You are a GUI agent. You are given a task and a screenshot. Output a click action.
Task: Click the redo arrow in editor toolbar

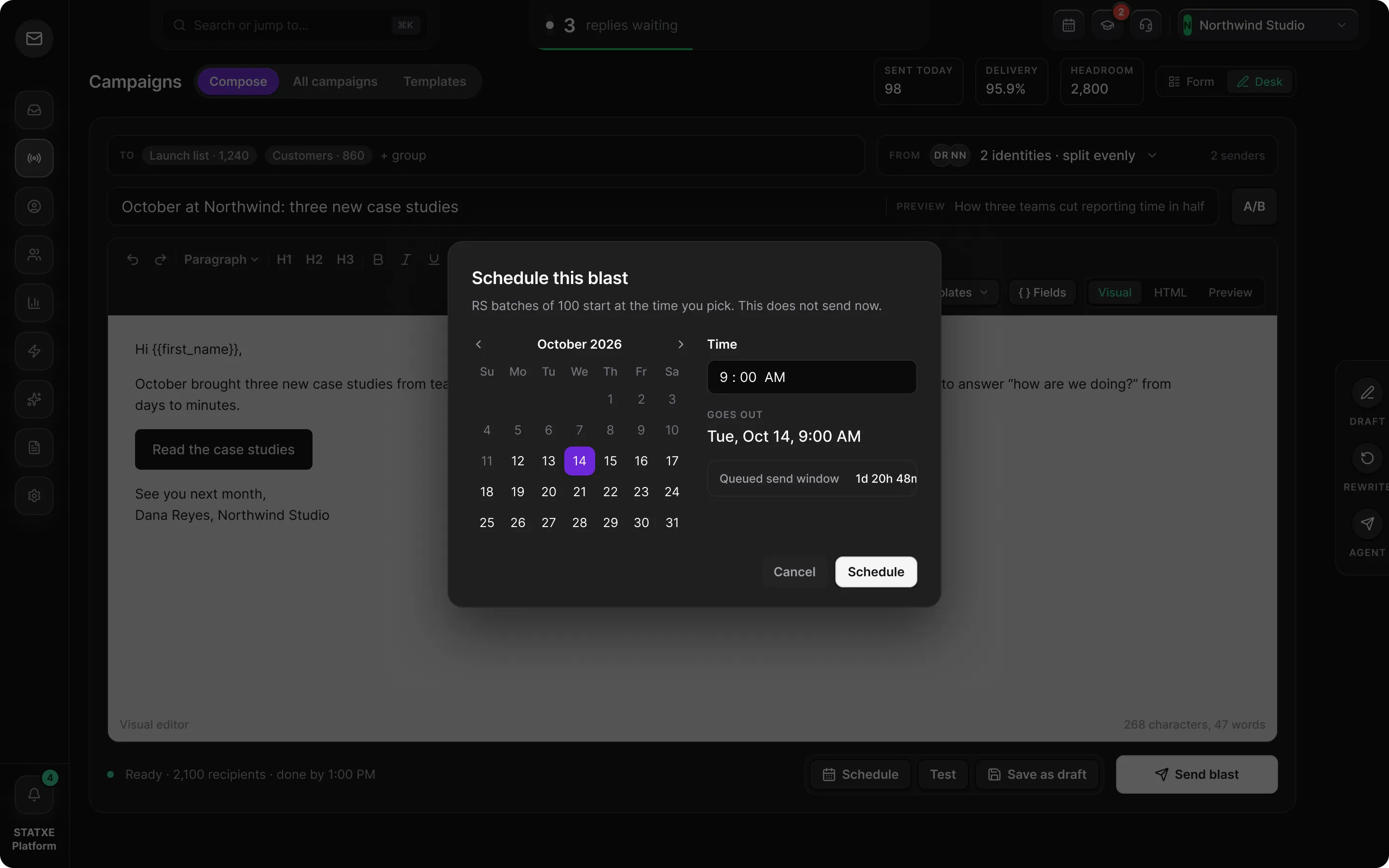pyautogui.click(x=160, y=259)
